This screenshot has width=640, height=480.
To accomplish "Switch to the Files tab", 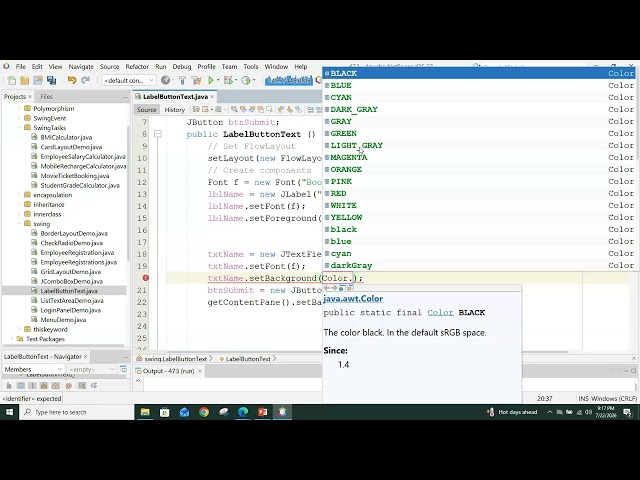I will click(x=46, y=97).
